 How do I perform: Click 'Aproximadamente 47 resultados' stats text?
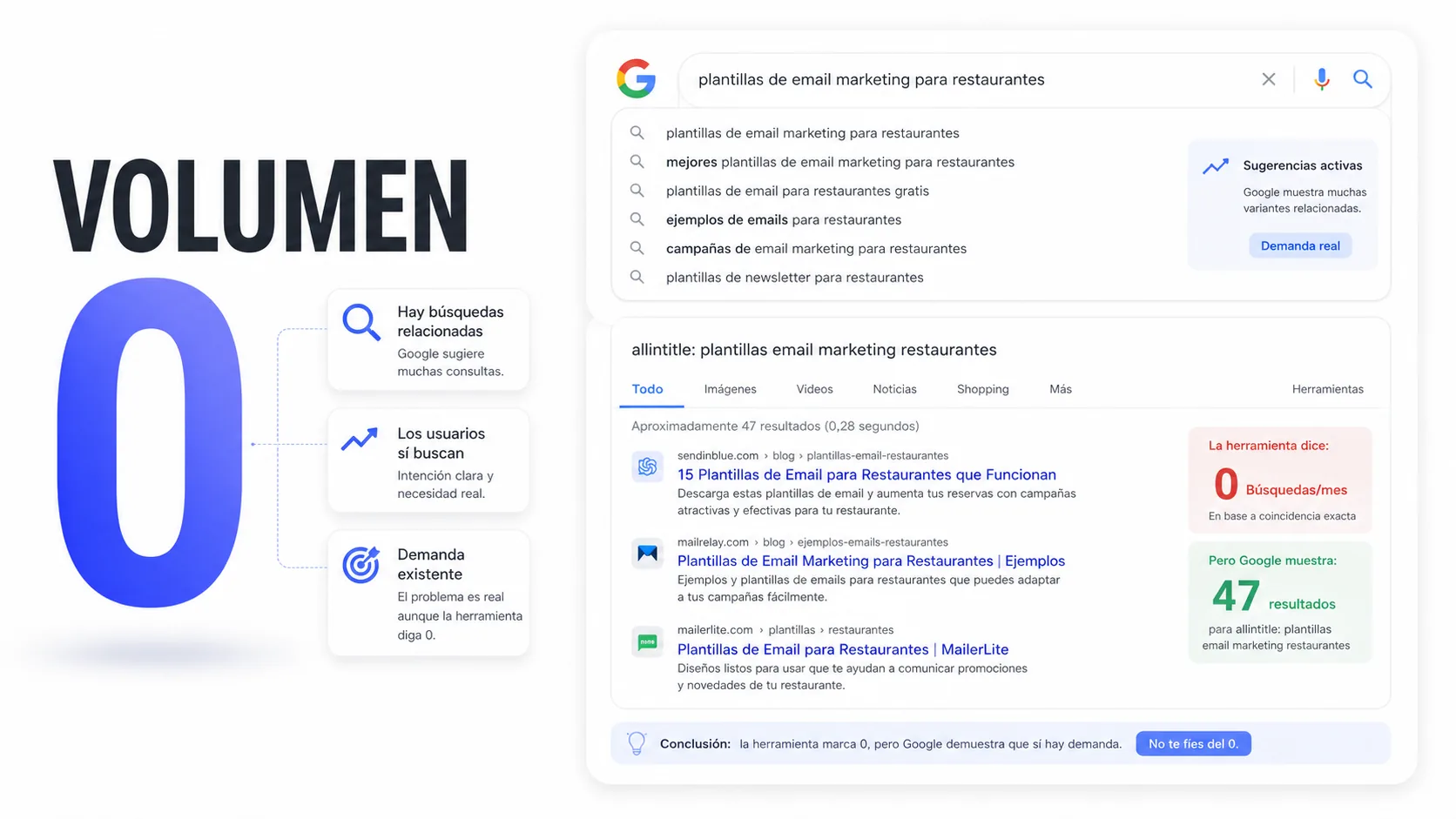[775, 426]
